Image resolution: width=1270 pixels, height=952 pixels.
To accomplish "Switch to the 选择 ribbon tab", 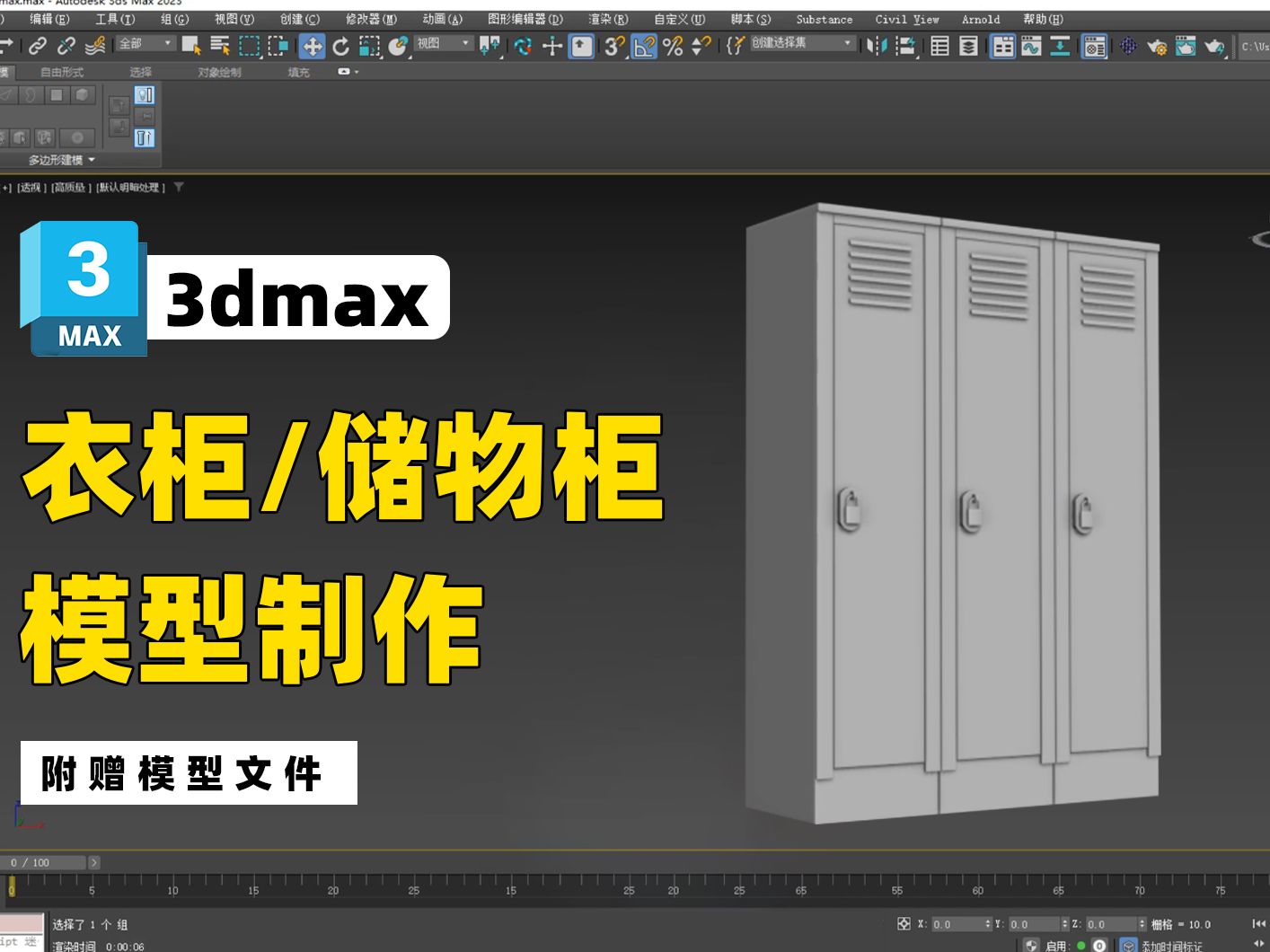I will pos(140,72).
